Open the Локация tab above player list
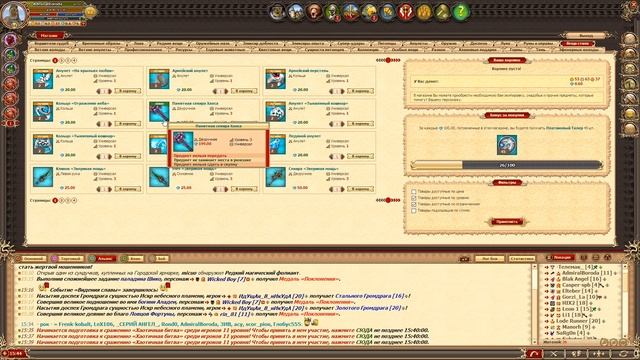Viewport: 640px width, 360px height. click(562, 258)
